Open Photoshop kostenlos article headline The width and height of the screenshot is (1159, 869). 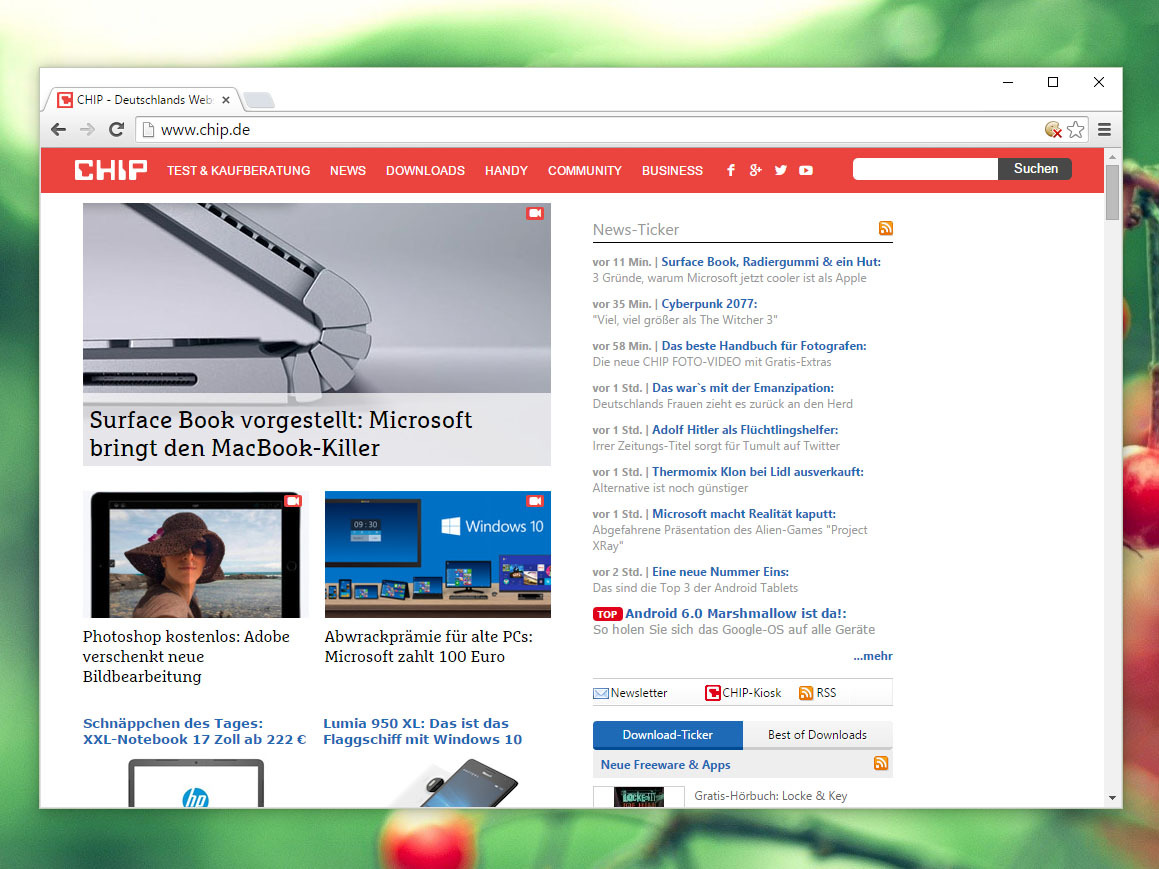tap(186, 657)
